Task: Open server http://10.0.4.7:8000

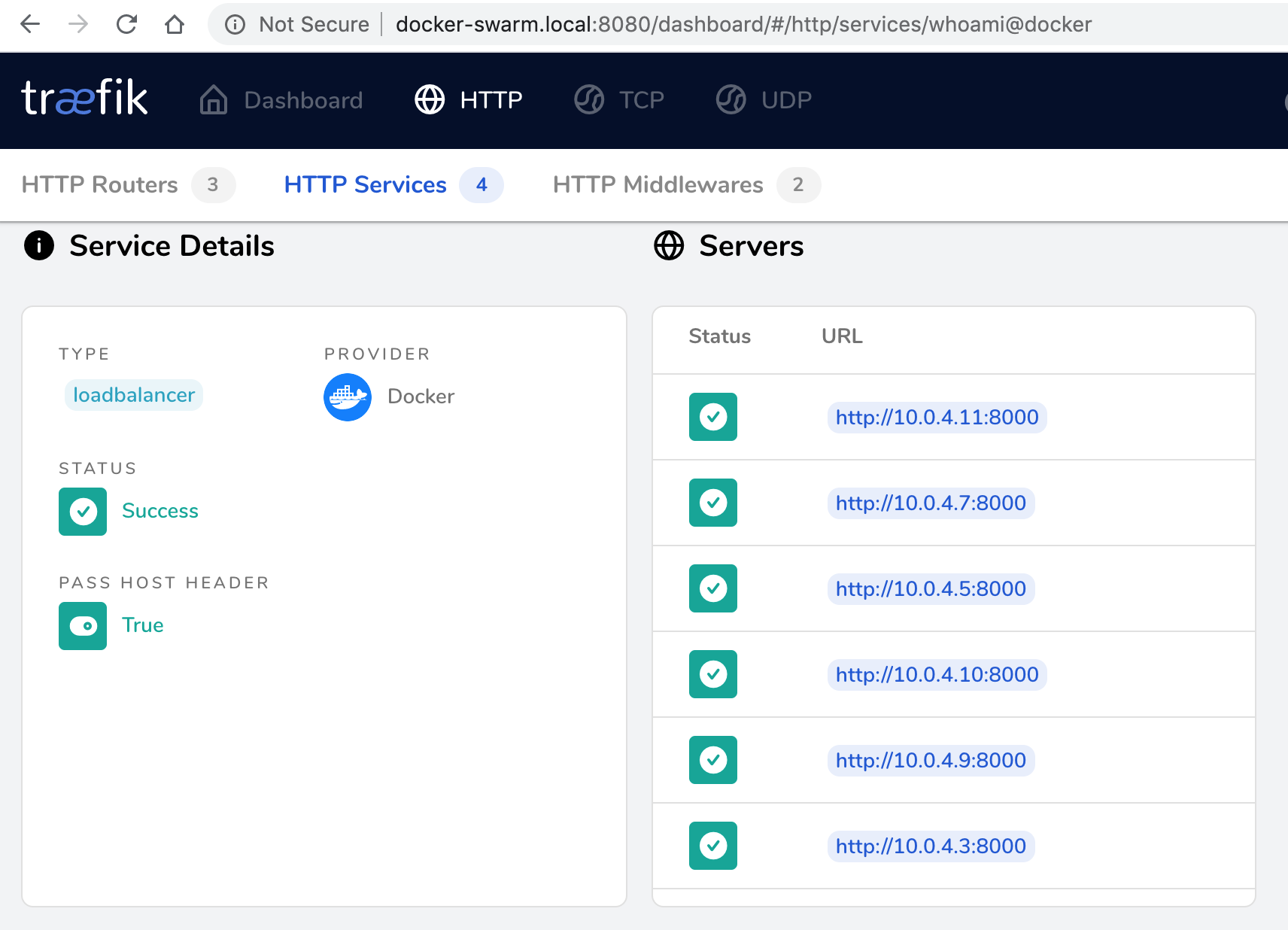Action: coord(931,503)
